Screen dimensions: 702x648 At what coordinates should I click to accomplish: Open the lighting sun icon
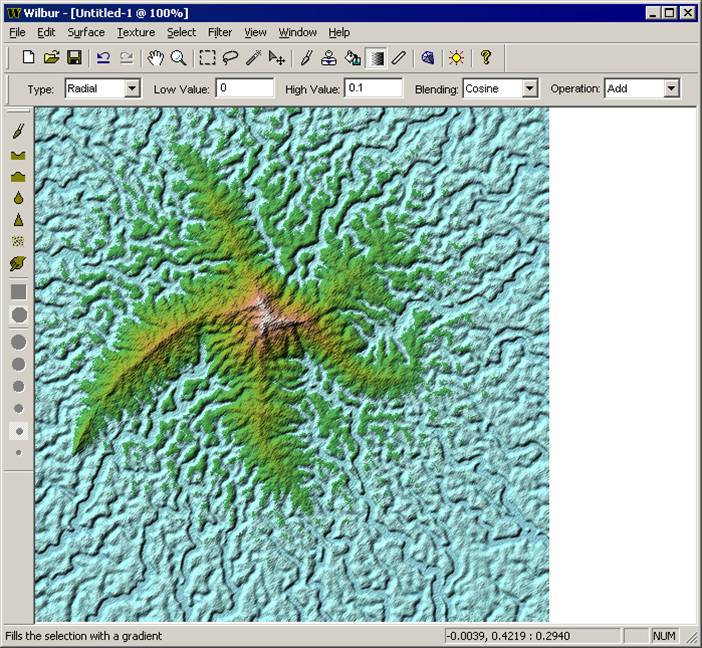point(456,58)
